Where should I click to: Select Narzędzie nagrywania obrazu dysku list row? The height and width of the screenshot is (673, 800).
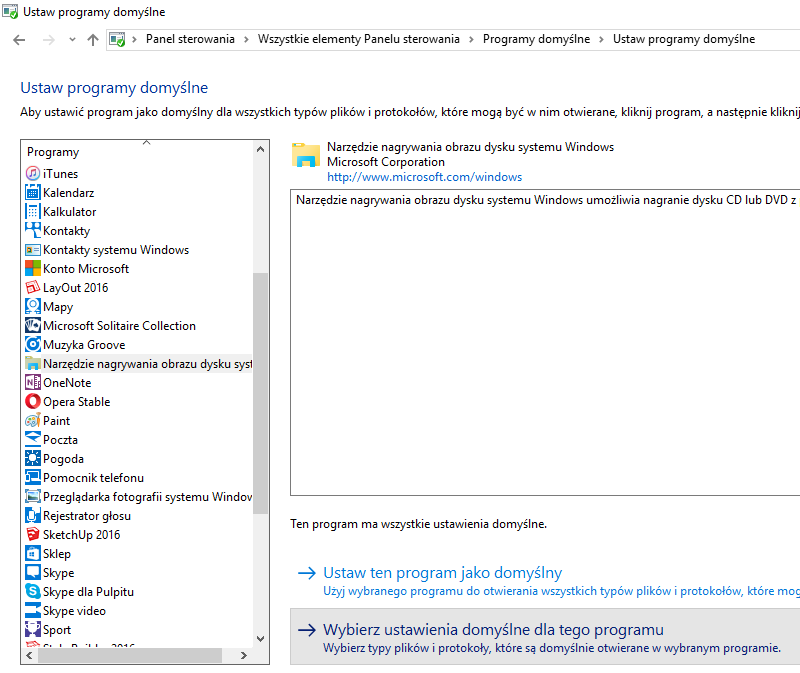tap(138, 363)
